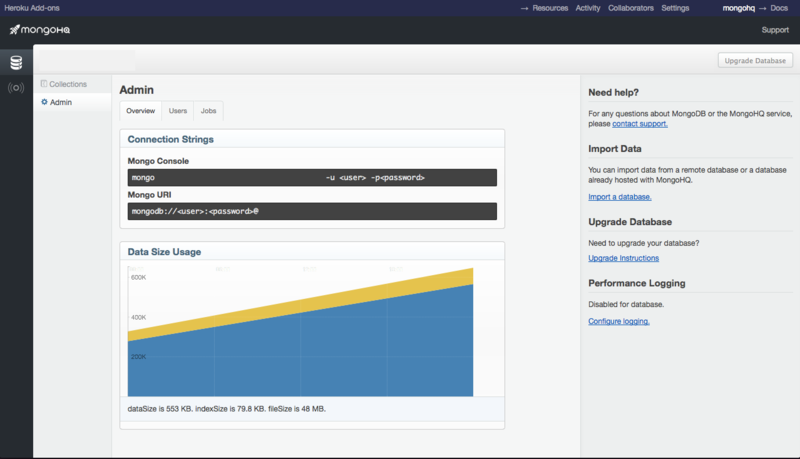Click the Mongo Console command field
Viewport: 800px width, 459px height.
[312, 177]
